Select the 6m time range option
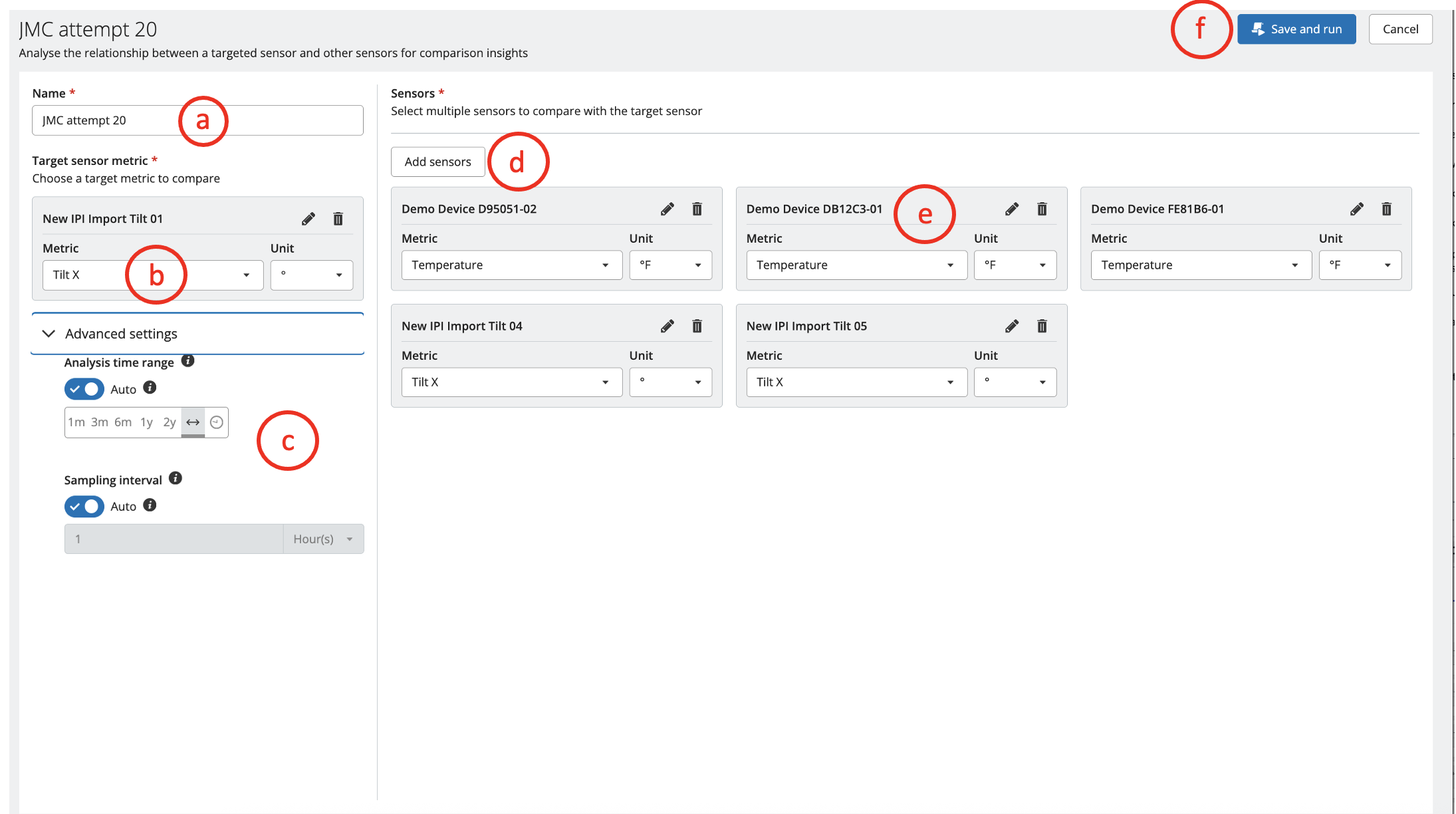The image size is (1456, 814). click(123, 422)
